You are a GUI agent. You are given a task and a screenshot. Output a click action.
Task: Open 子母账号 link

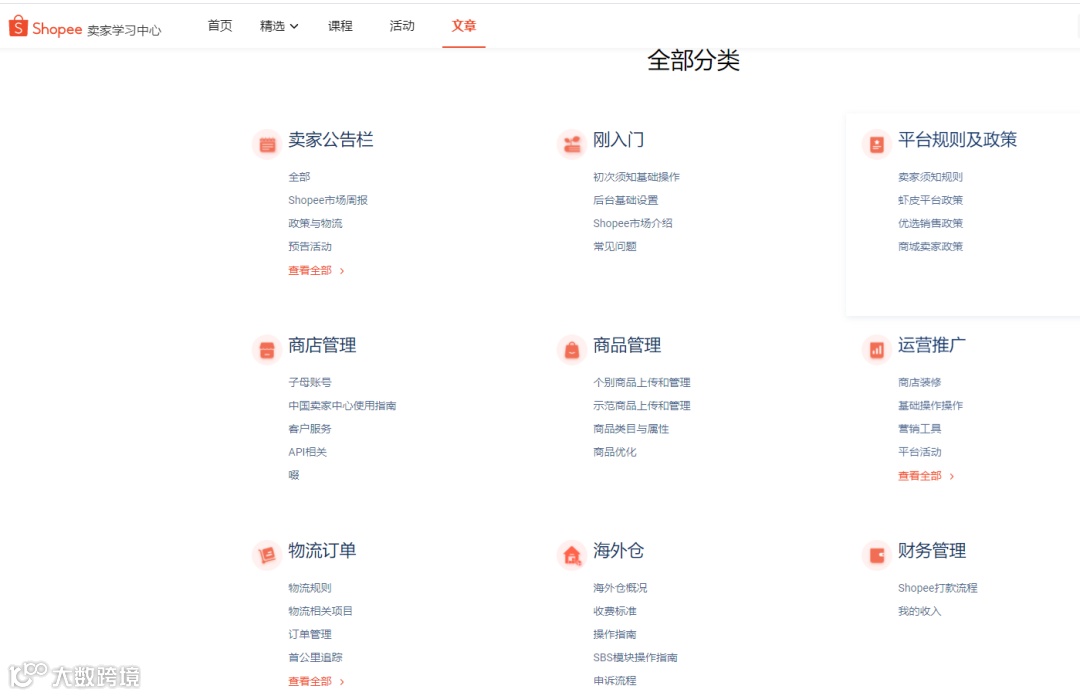[x=310, y=382]
